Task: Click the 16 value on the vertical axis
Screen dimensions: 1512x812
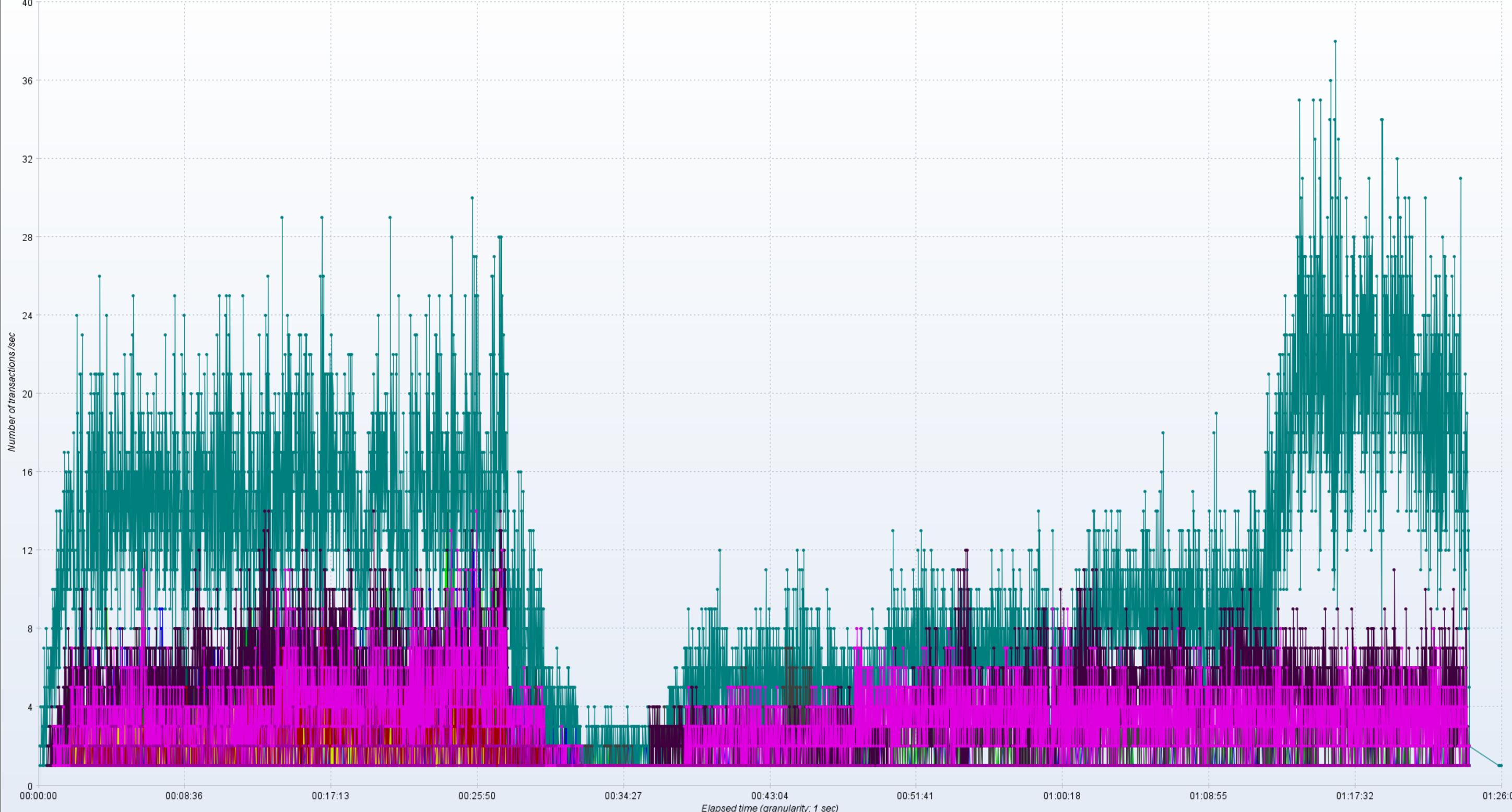Action: 27,472
